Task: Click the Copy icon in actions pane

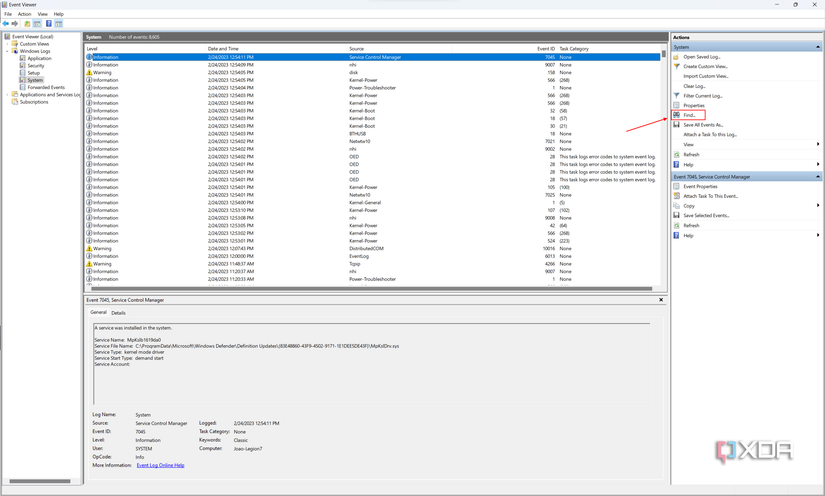Action: (x=677, y=206)
